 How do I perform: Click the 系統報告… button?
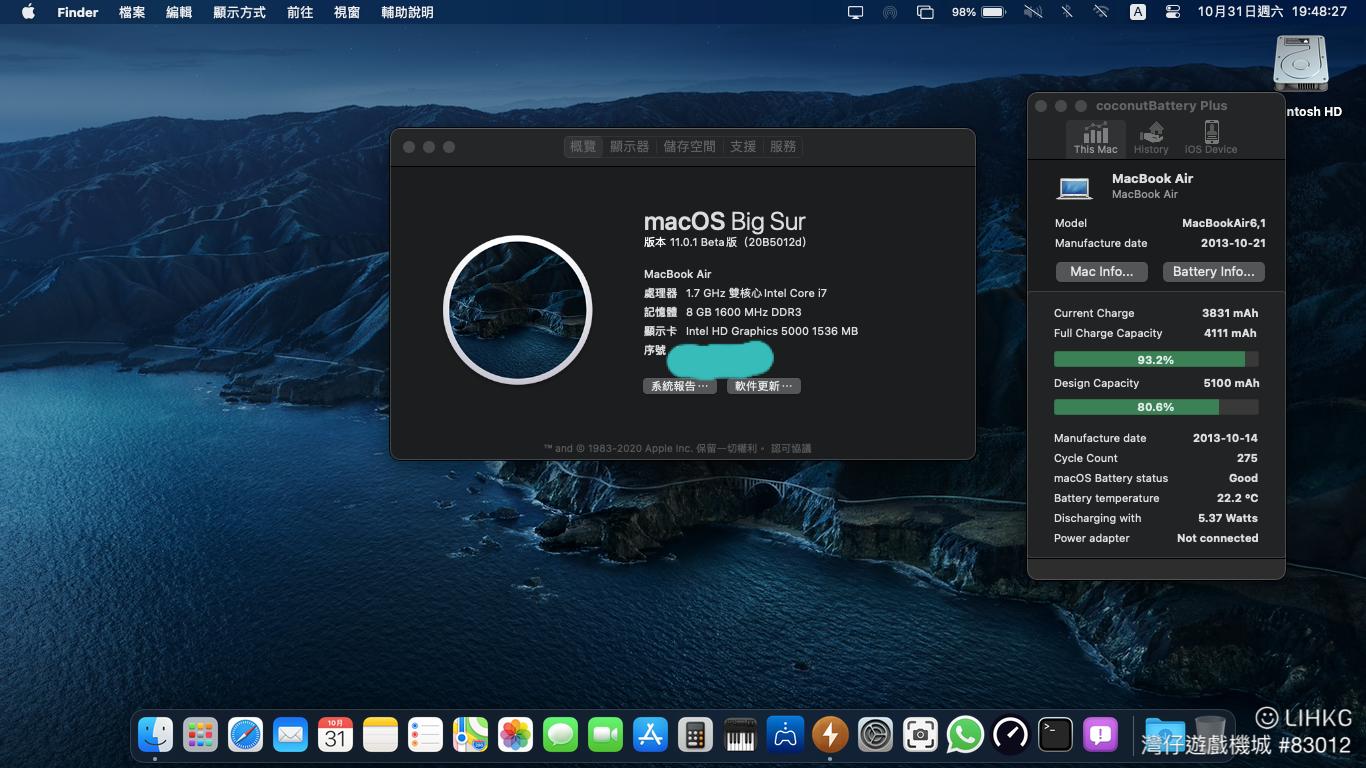[680, 386]
